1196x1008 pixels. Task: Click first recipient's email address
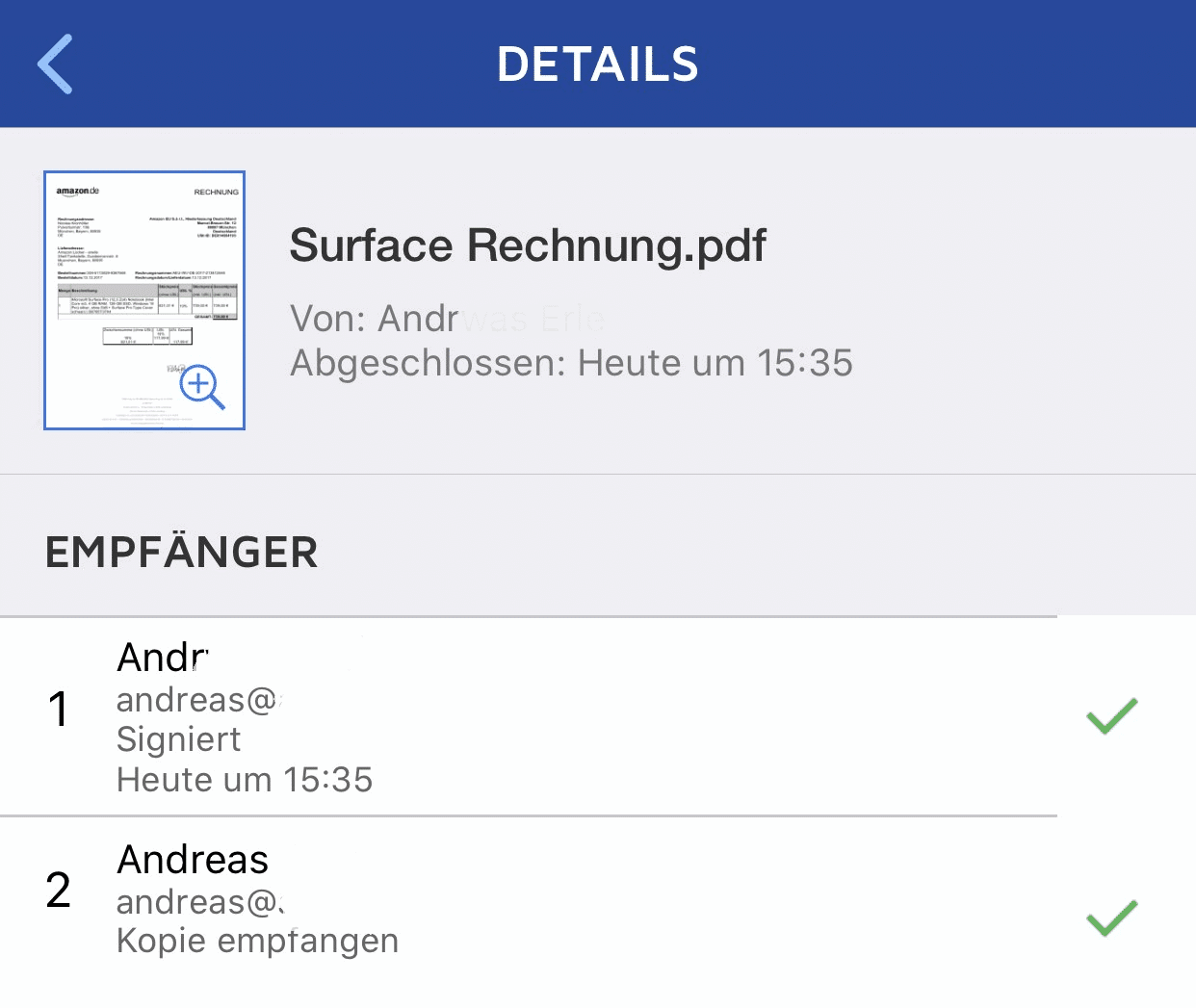[198, 700]
